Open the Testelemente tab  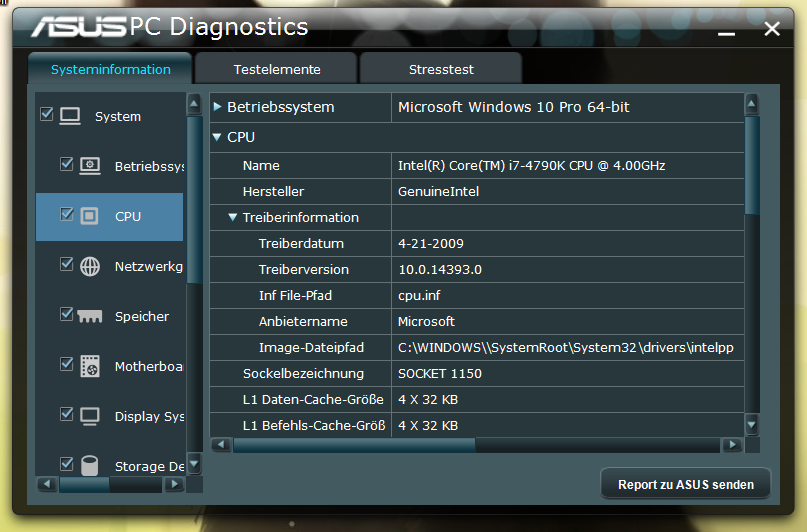pos(277,69)
